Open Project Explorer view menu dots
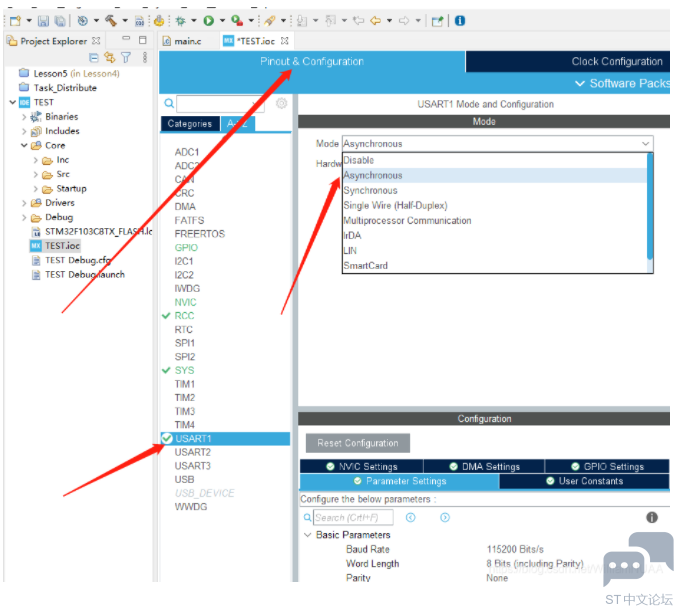 tap(145, 57)
